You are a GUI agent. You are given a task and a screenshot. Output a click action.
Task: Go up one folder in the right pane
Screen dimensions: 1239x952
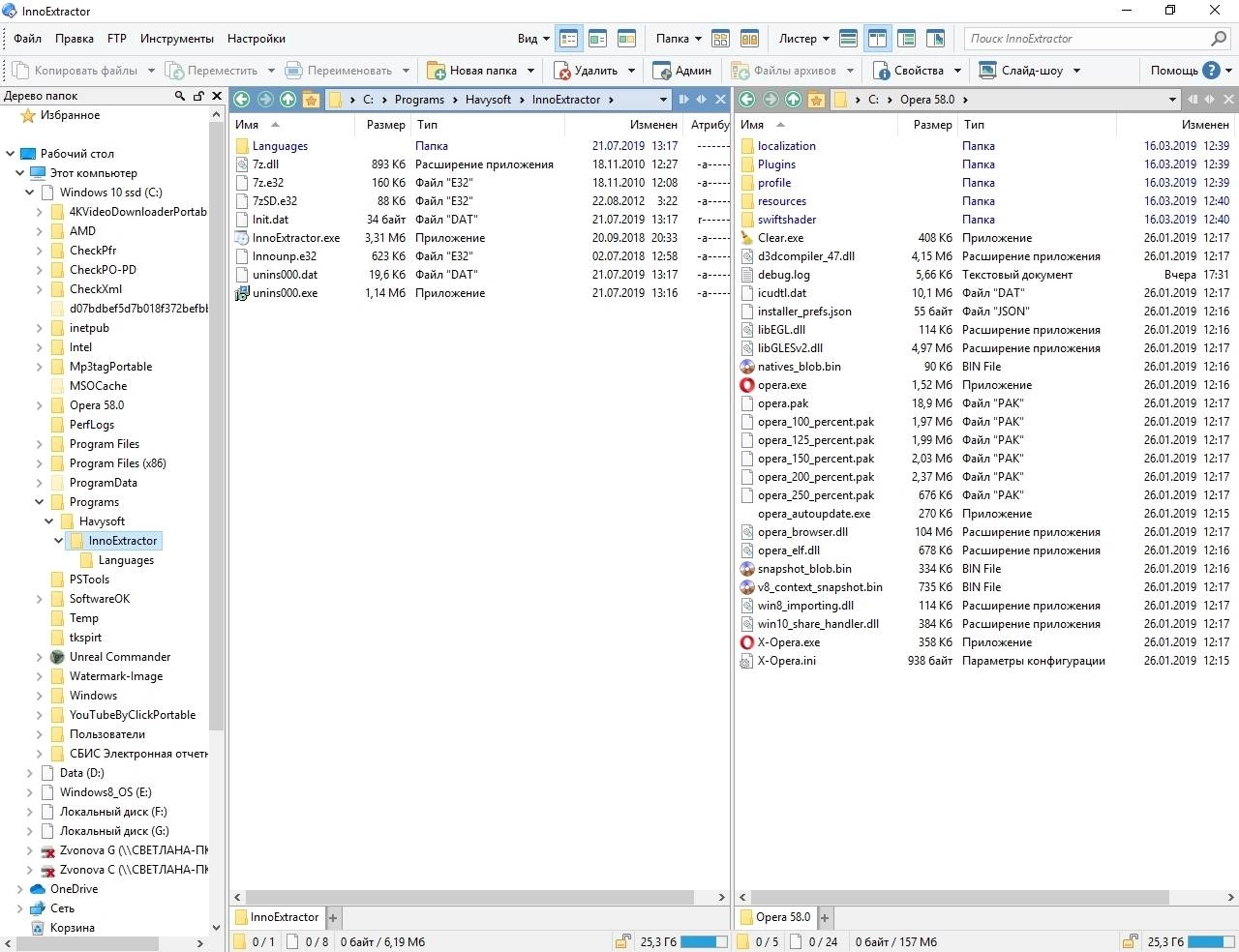[794, 99]
